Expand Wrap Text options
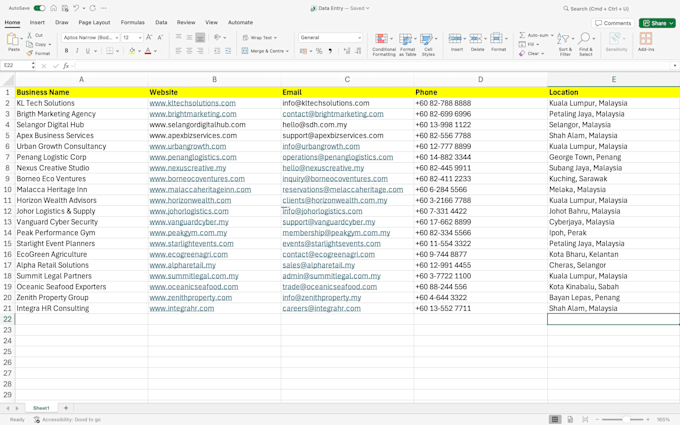Image resolution: width=680 pixels, height=425 pixels. [275, 38]
